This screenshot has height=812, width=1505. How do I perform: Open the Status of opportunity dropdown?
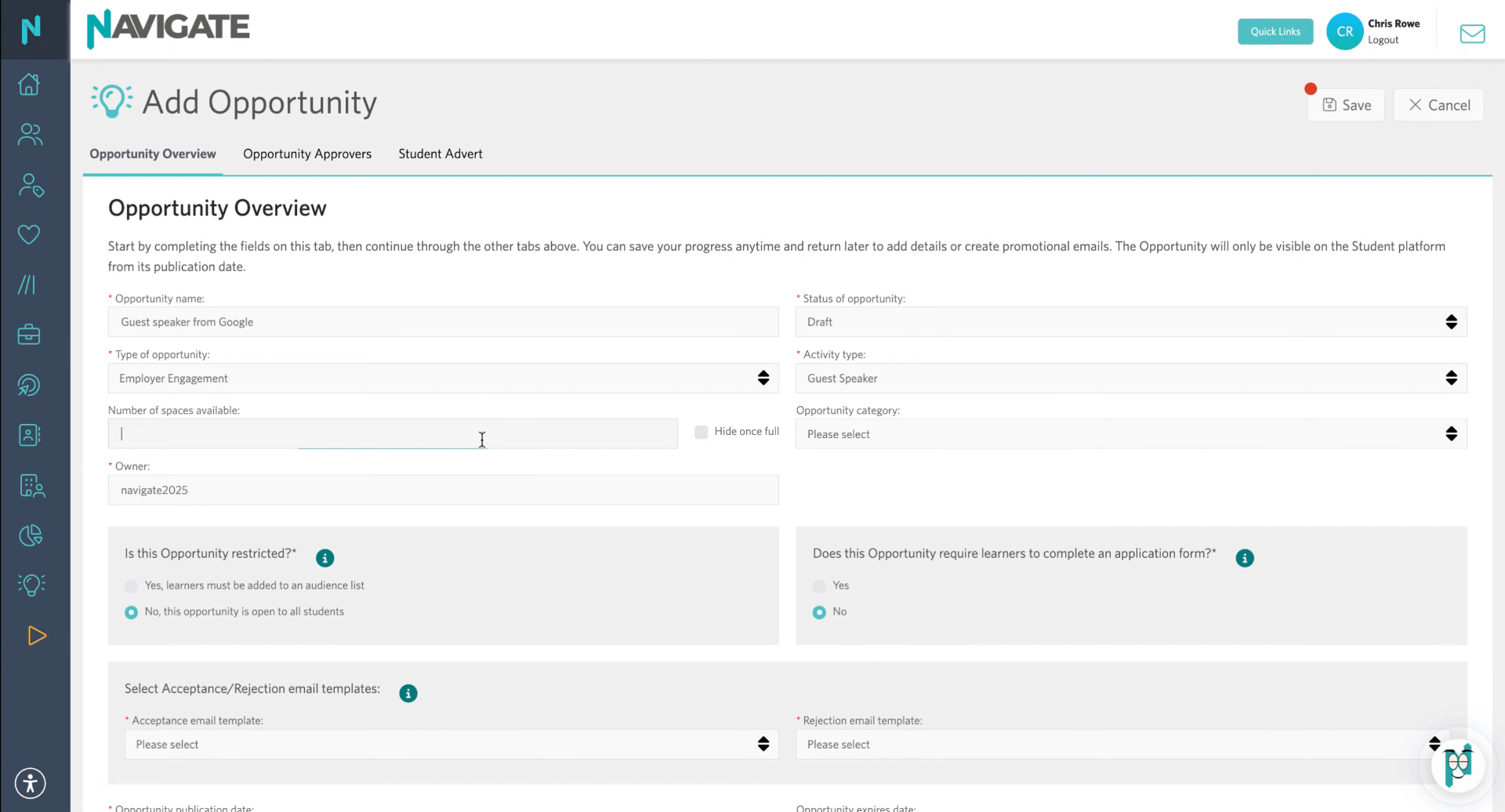click(1131, 322)
